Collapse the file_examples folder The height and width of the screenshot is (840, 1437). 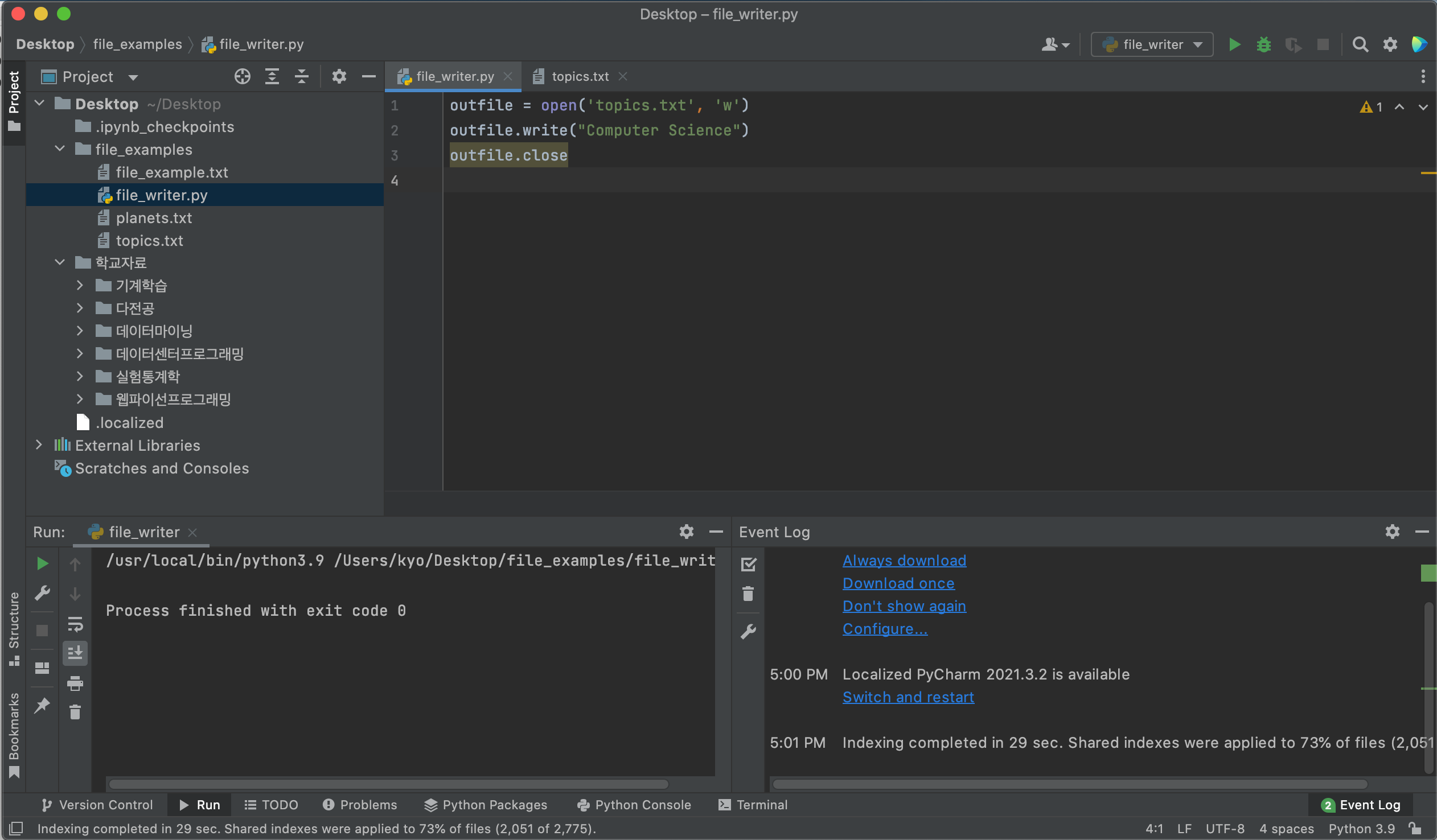[x=60, y=149]
